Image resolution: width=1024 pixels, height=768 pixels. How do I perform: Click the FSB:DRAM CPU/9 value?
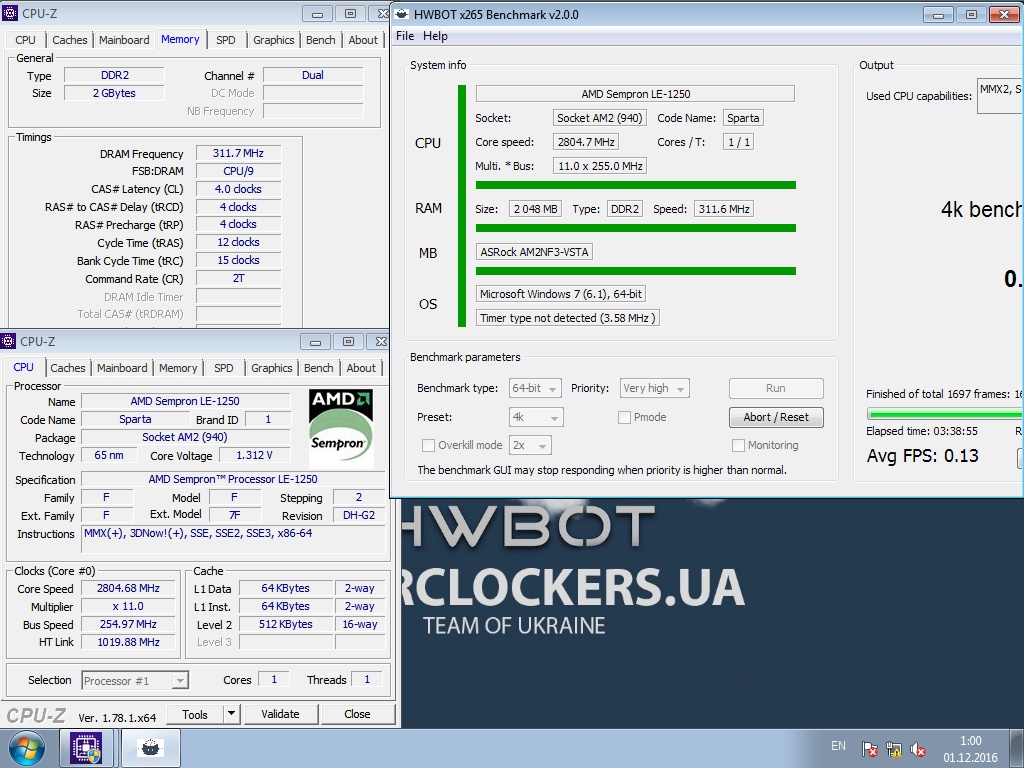click(238, 171)
